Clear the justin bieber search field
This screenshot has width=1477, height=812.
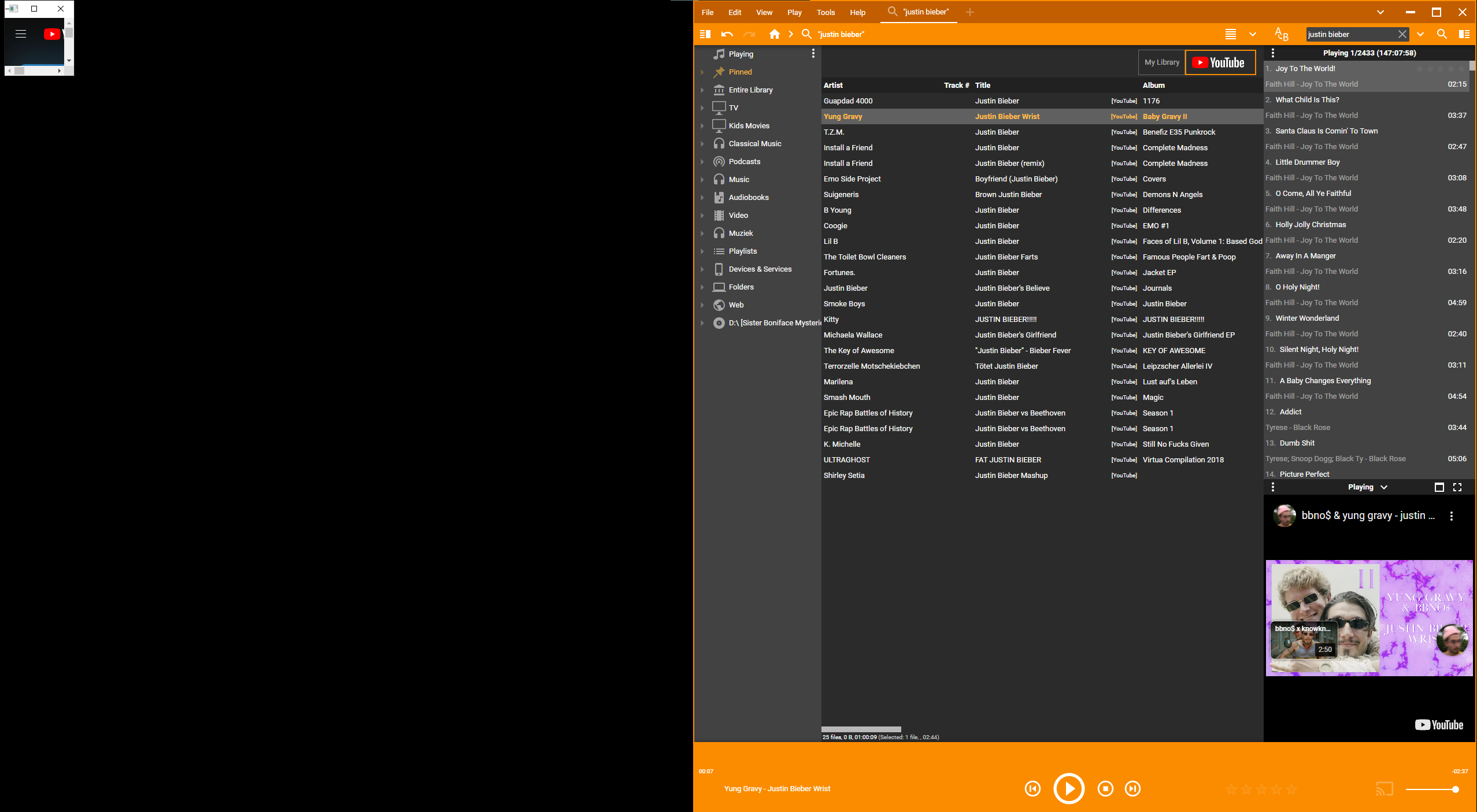click(x=1402, y=34)
